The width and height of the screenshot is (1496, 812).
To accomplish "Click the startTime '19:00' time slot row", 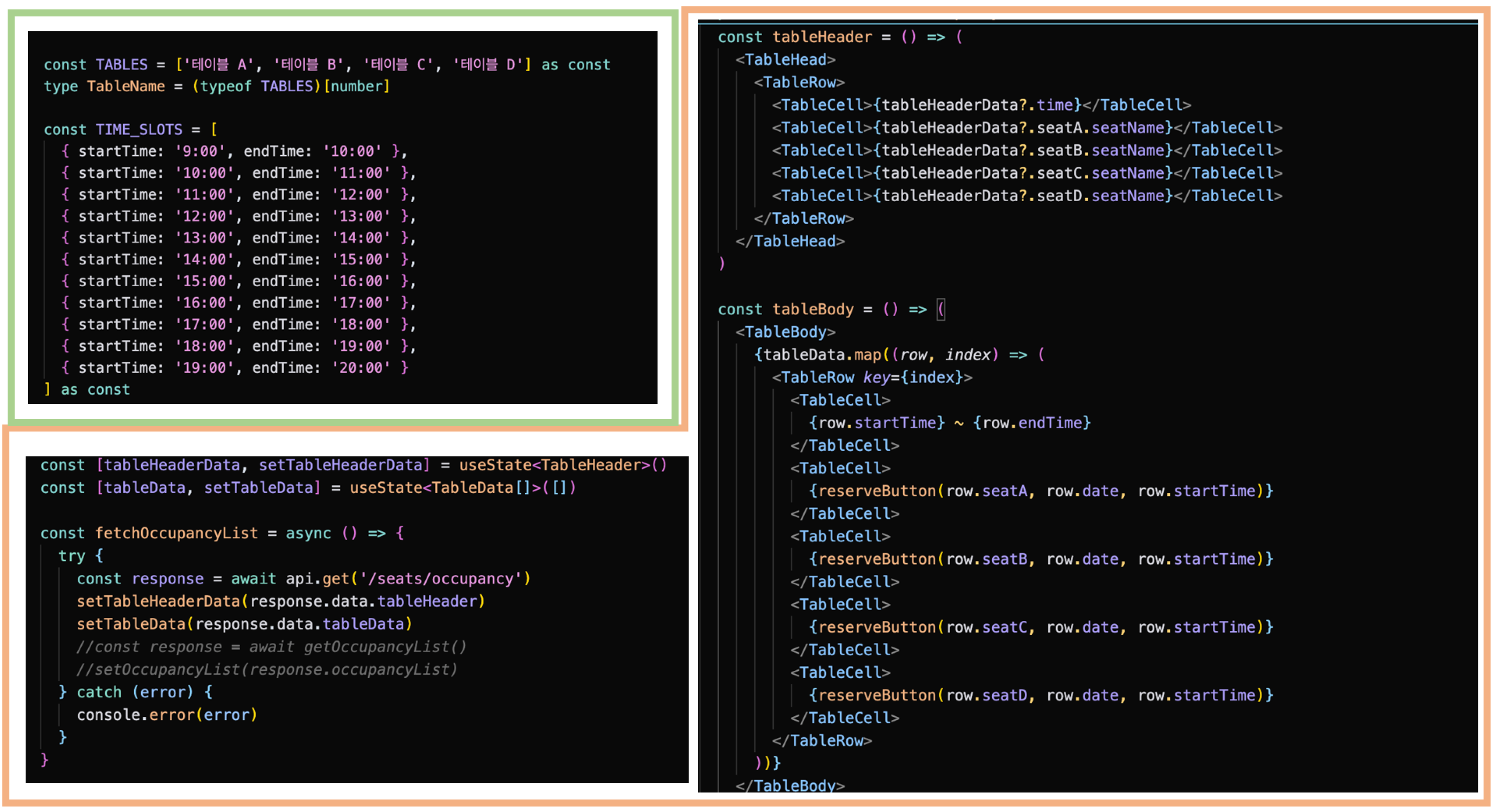I will click(x=235, y=368).
